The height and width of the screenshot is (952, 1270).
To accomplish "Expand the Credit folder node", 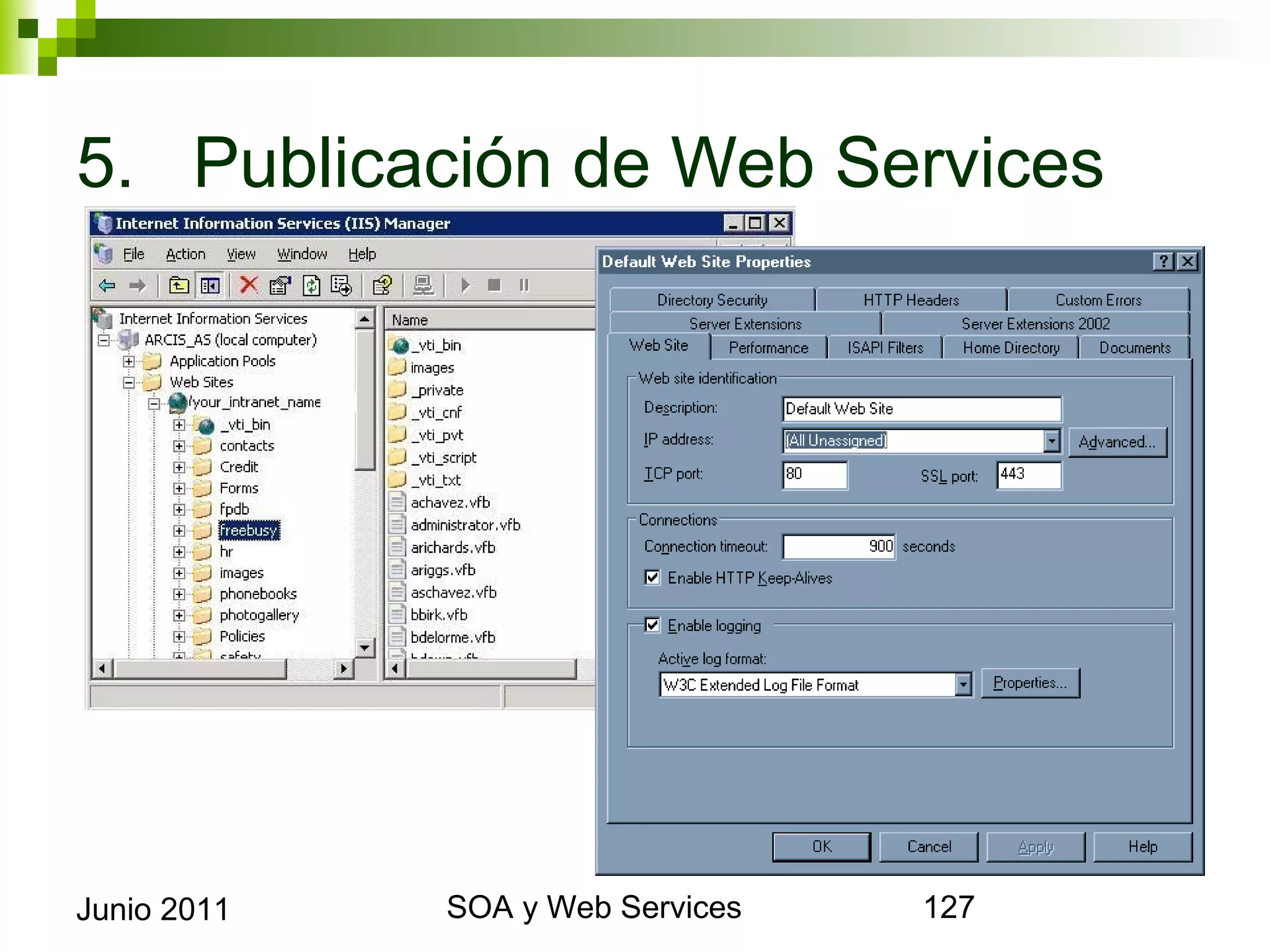I will (179, 467).
